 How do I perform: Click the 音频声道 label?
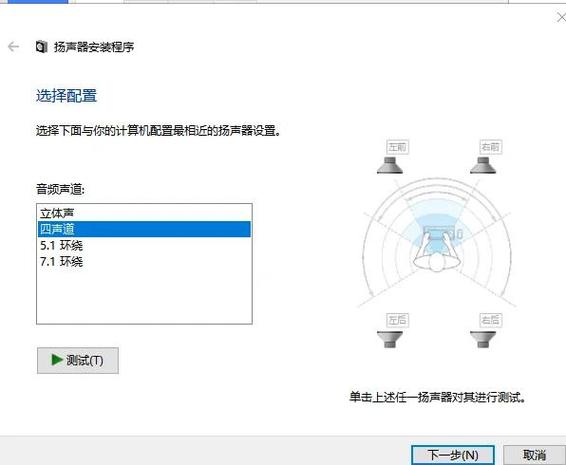(60, 189)
